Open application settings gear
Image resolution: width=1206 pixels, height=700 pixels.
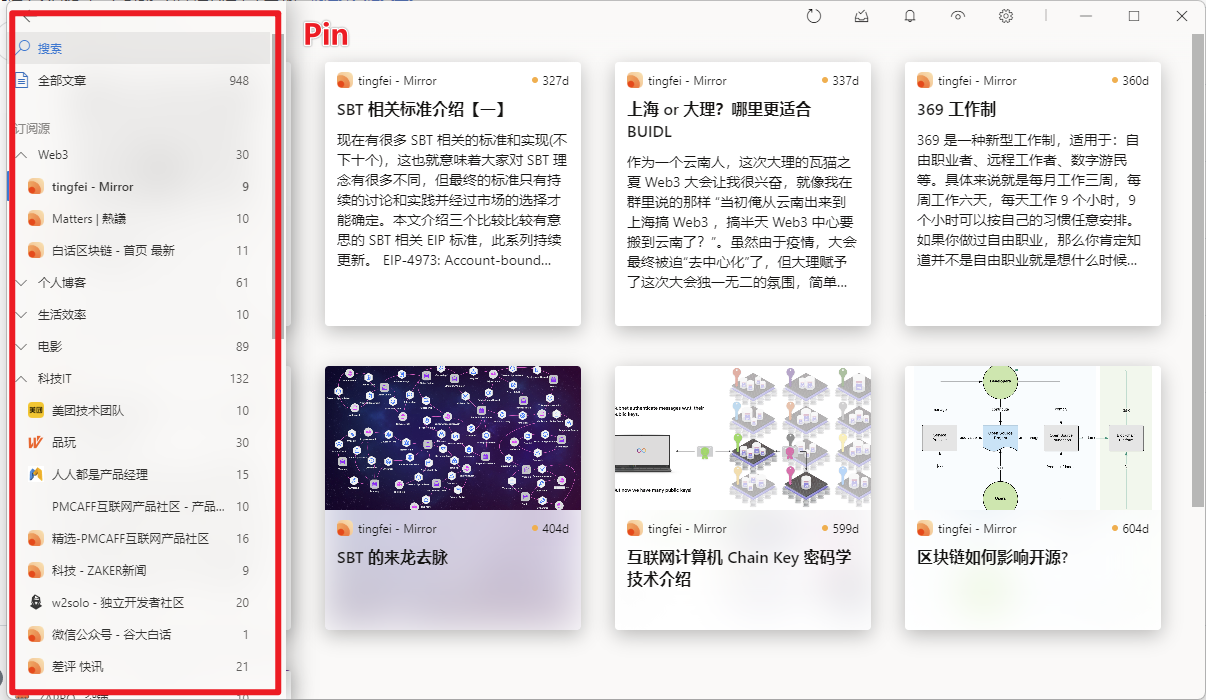[1005, 16]
